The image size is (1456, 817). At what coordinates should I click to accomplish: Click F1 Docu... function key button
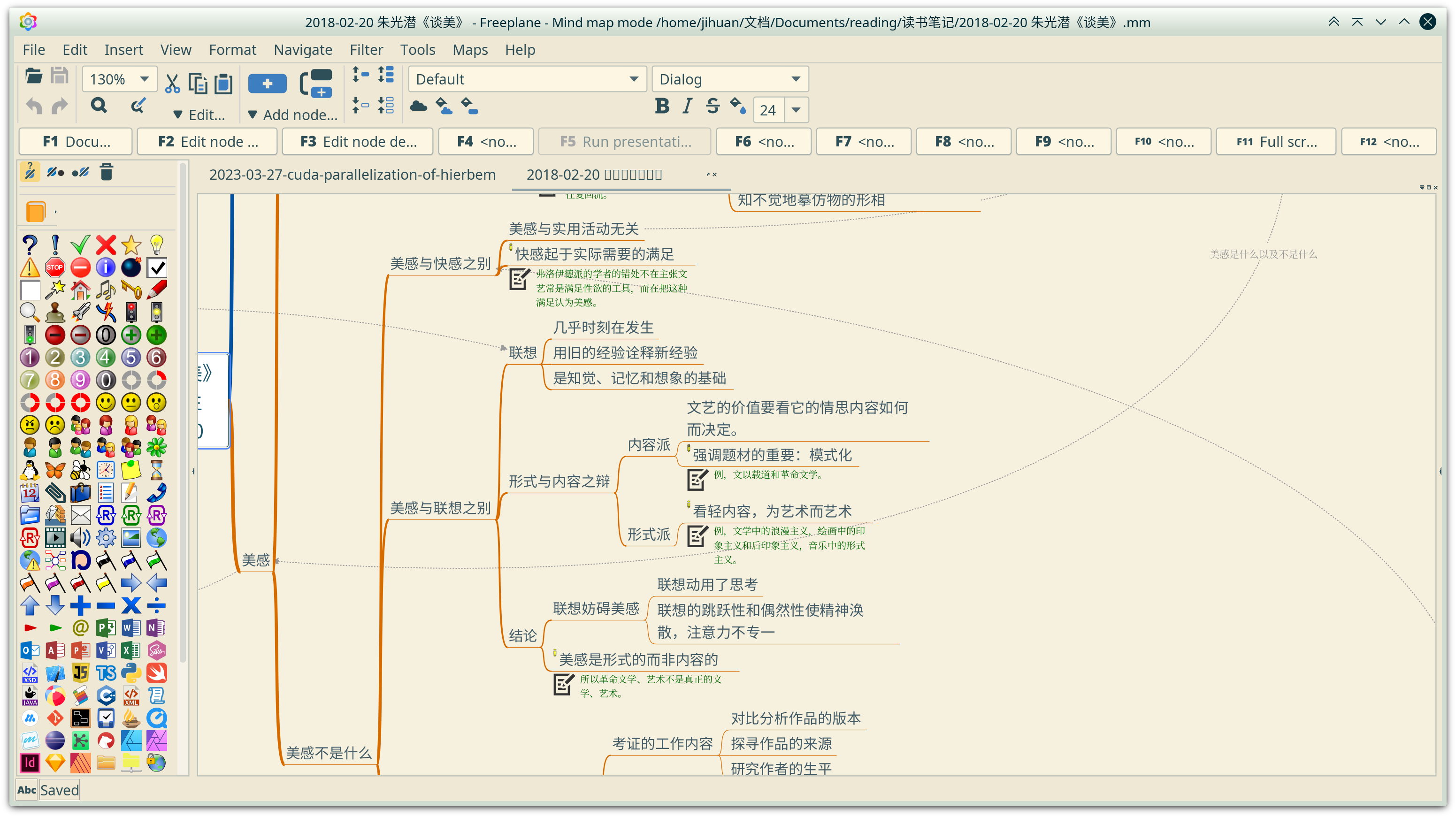(76, 141)
